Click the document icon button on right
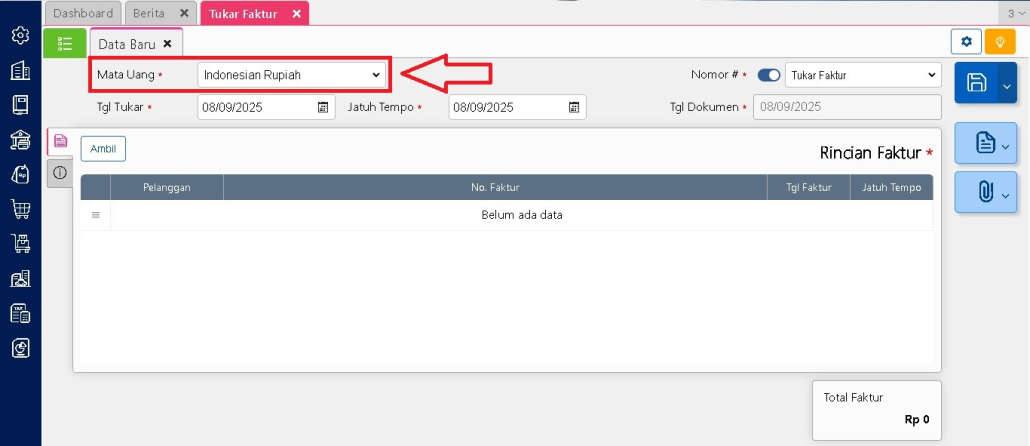This screenshot has height=446, width=1030. point(985,144)
